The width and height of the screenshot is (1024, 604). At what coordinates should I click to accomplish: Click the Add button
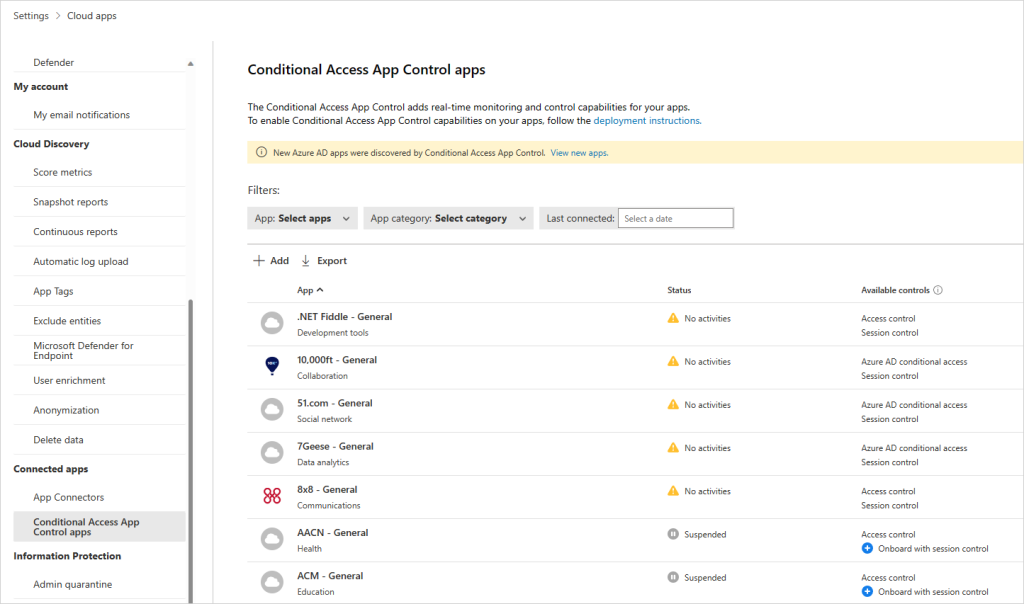click(x=271, y=261)
